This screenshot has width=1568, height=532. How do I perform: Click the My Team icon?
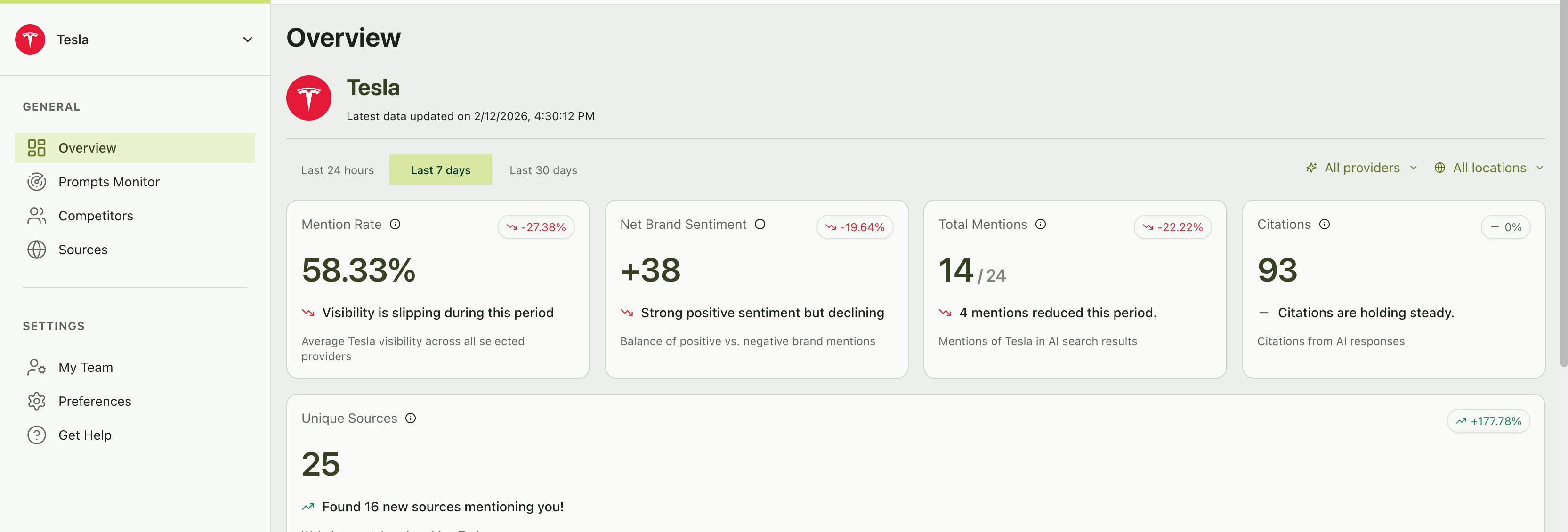coord(37,367)
